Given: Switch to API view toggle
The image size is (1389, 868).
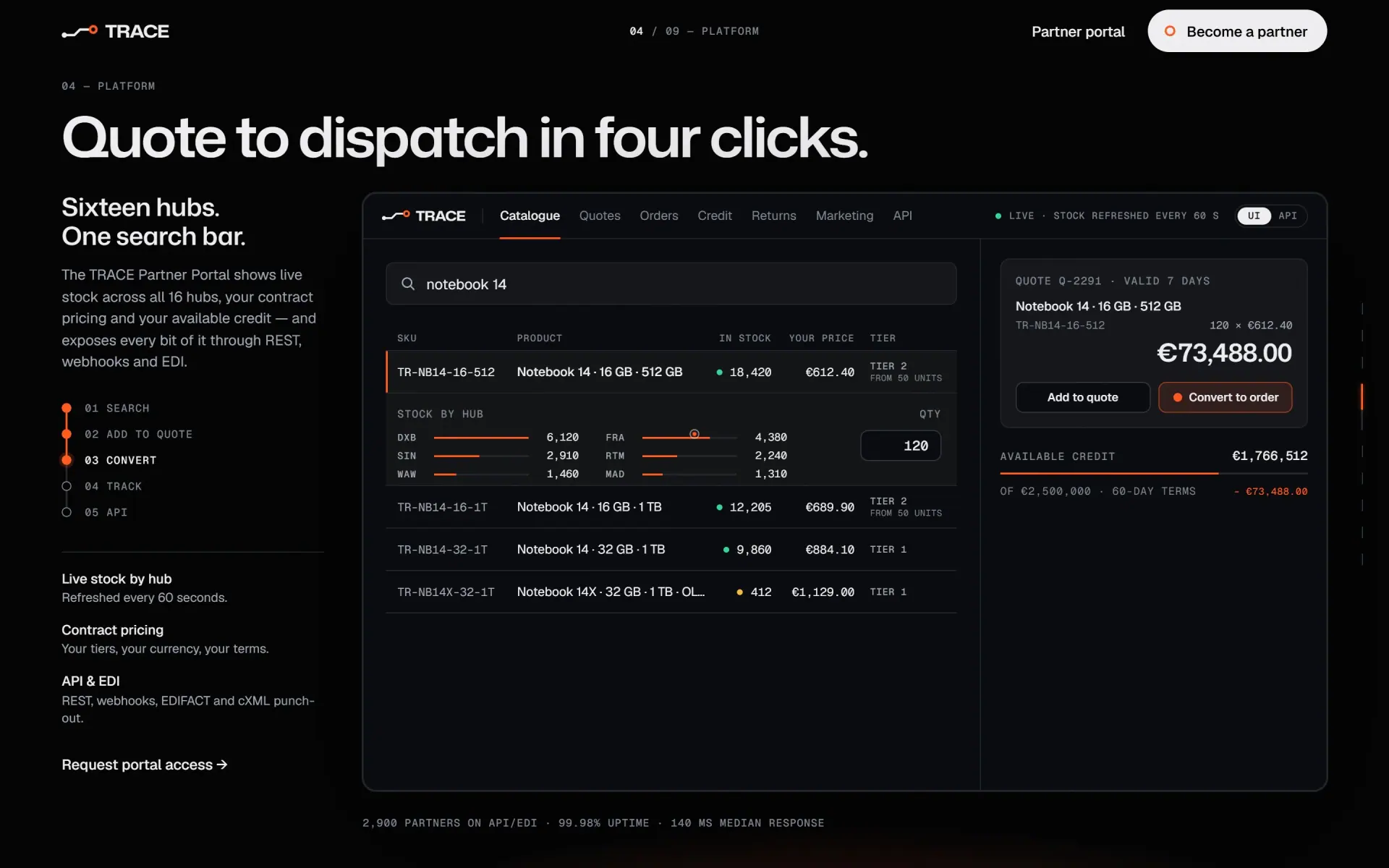Looking at the screenshot, I should pos(1288,216).
